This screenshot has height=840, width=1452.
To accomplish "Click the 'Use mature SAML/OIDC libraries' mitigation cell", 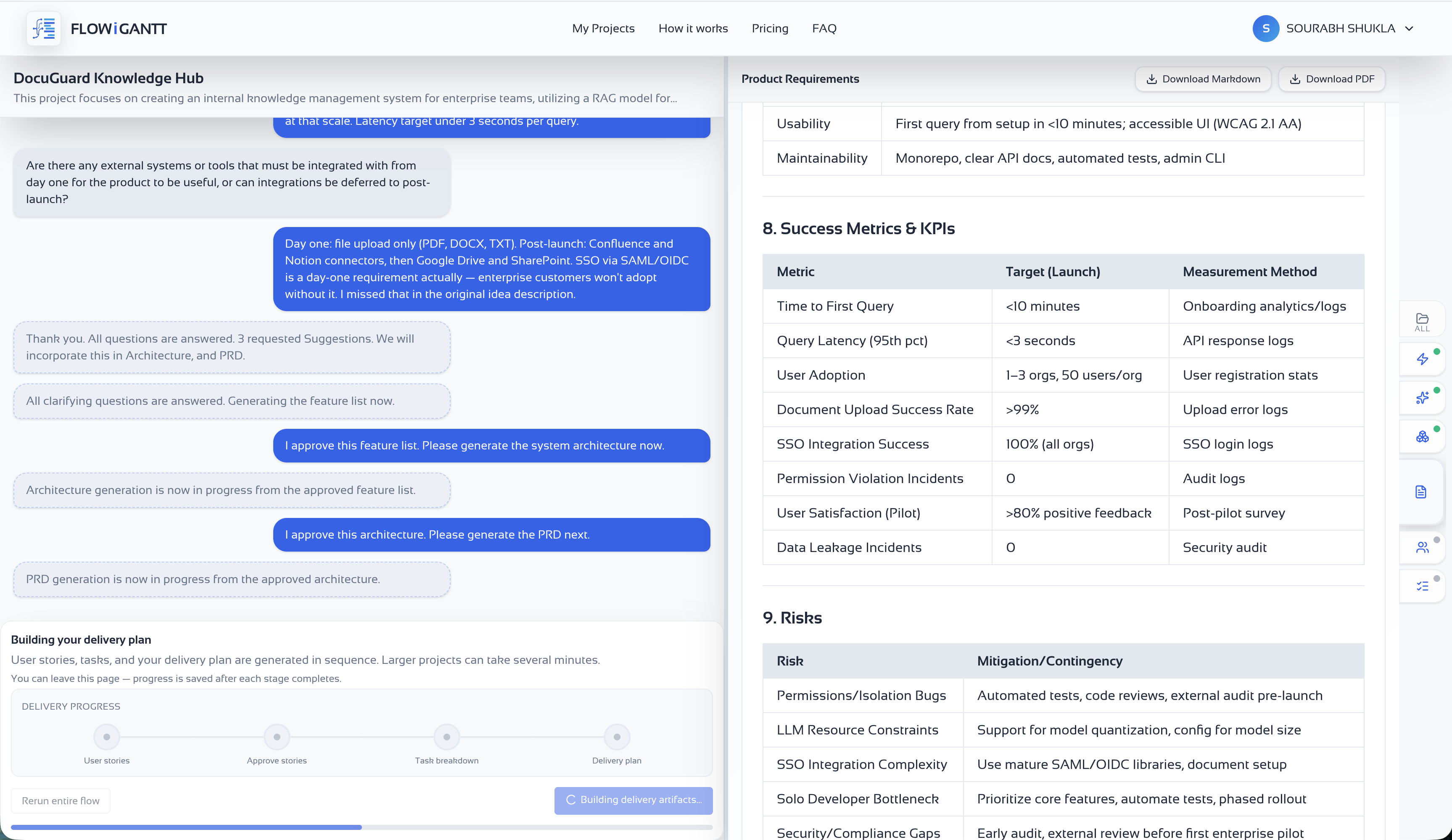I will (1163, 764).
